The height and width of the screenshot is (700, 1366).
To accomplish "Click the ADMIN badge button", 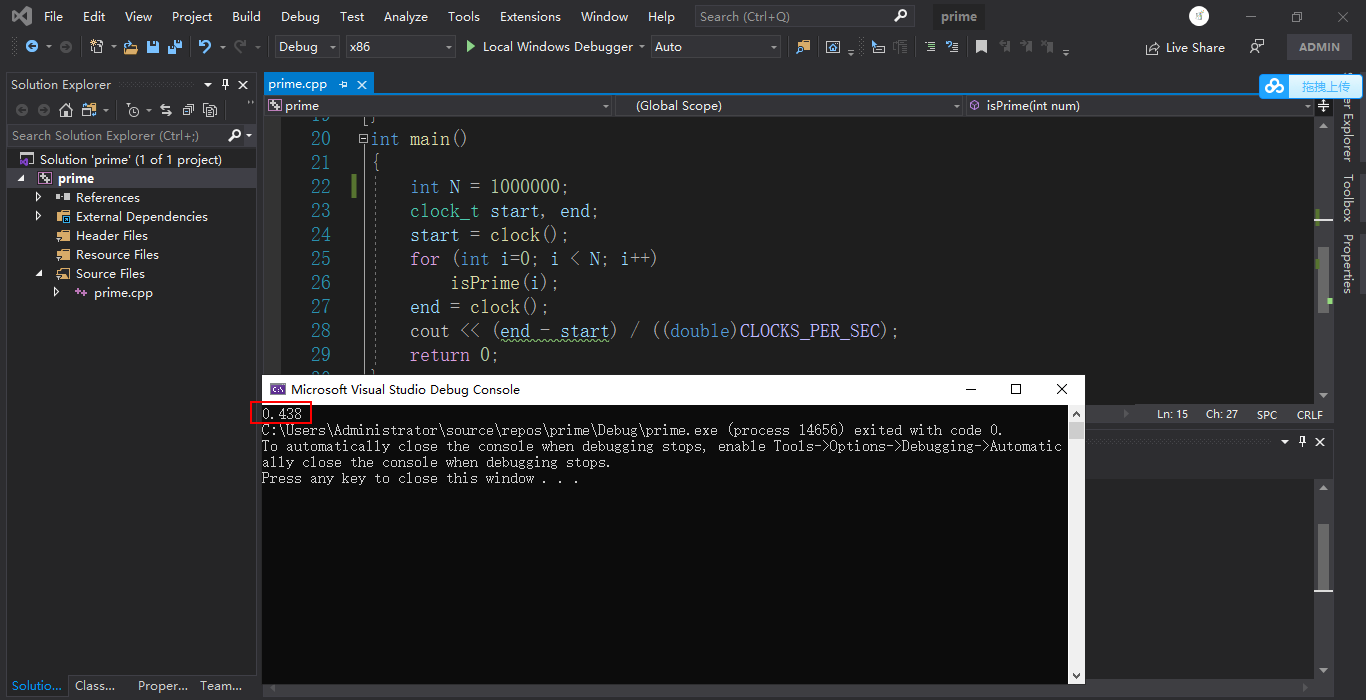I will pyautogui.click(x=1320, y=47).
